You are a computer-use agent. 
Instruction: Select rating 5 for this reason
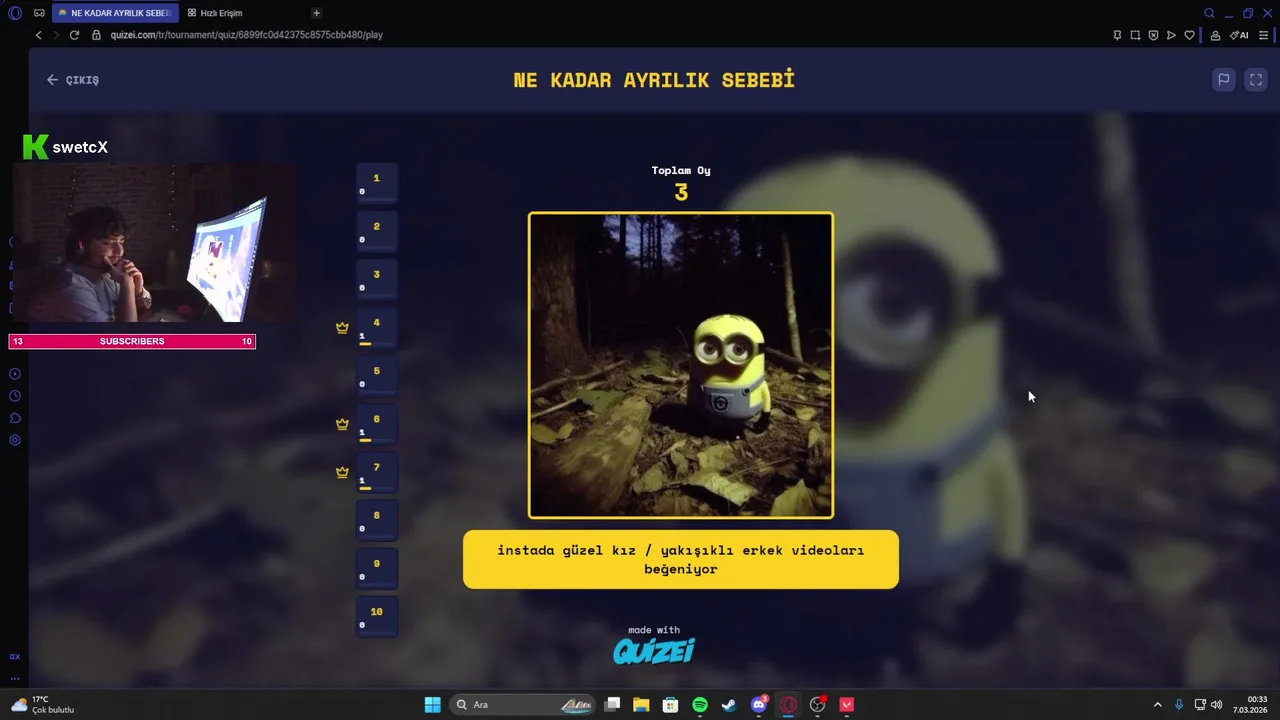point(377,376)
